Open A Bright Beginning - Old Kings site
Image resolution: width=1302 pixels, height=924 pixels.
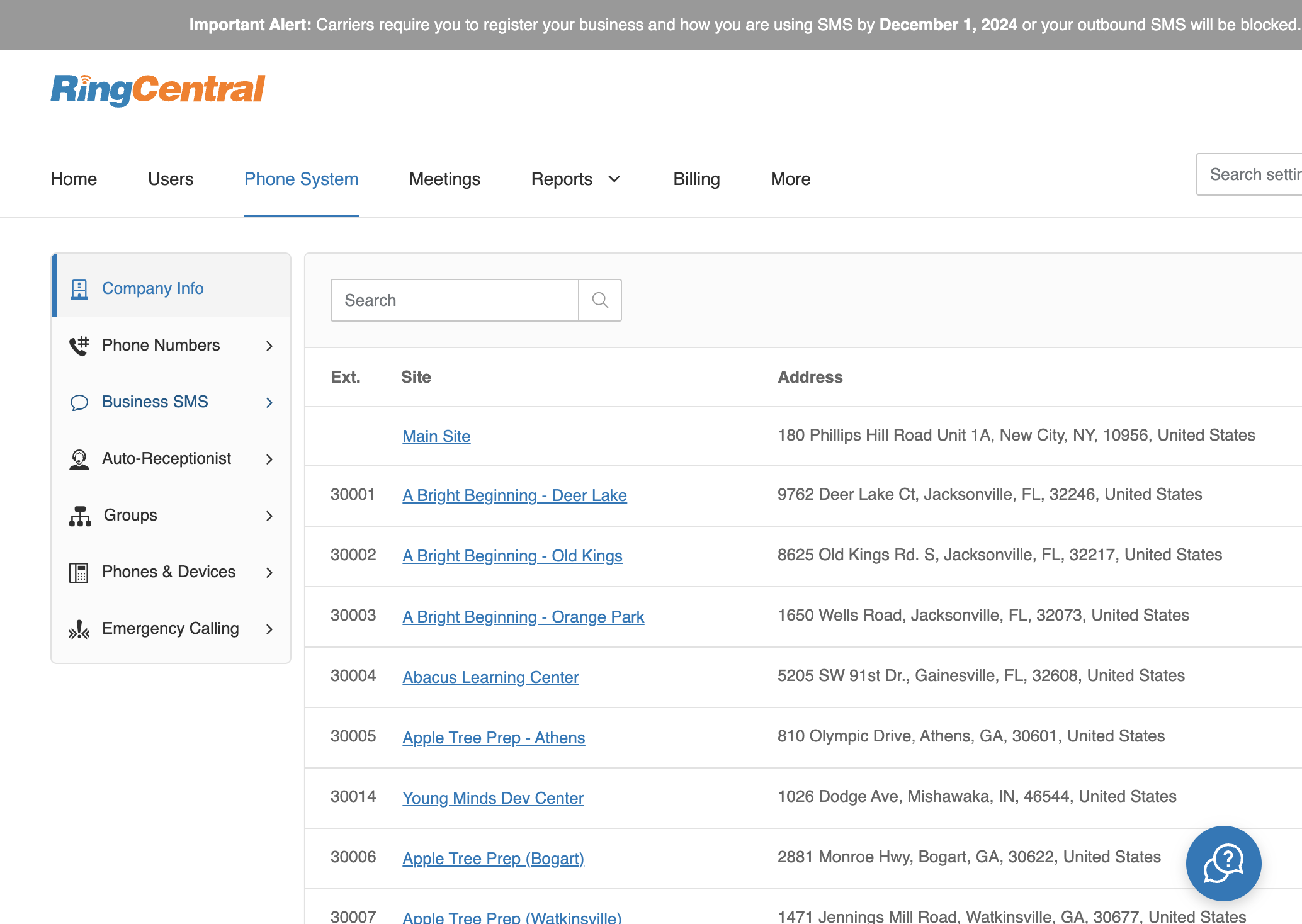[x=512, y=556]
